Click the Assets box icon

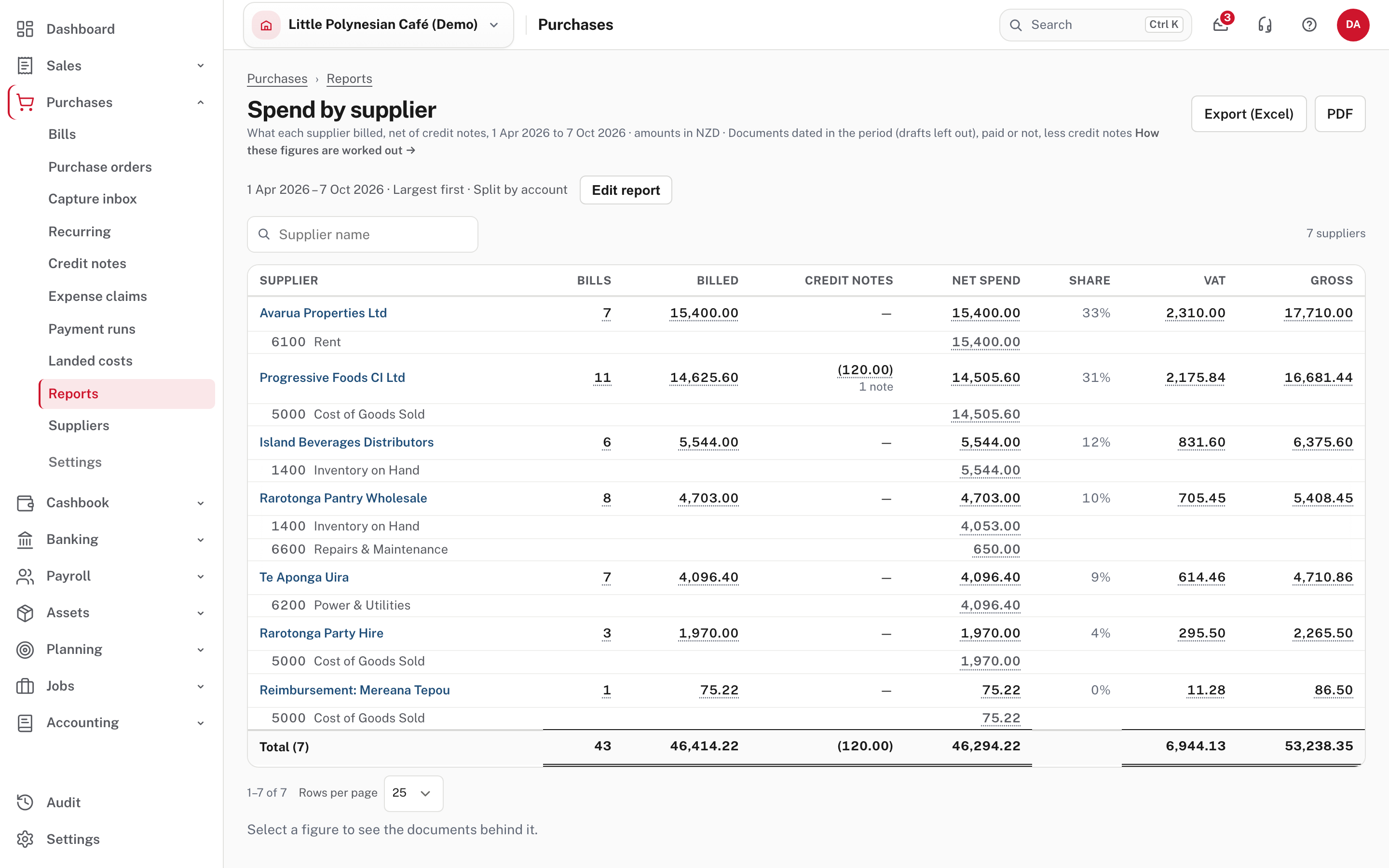click(25, 613)
